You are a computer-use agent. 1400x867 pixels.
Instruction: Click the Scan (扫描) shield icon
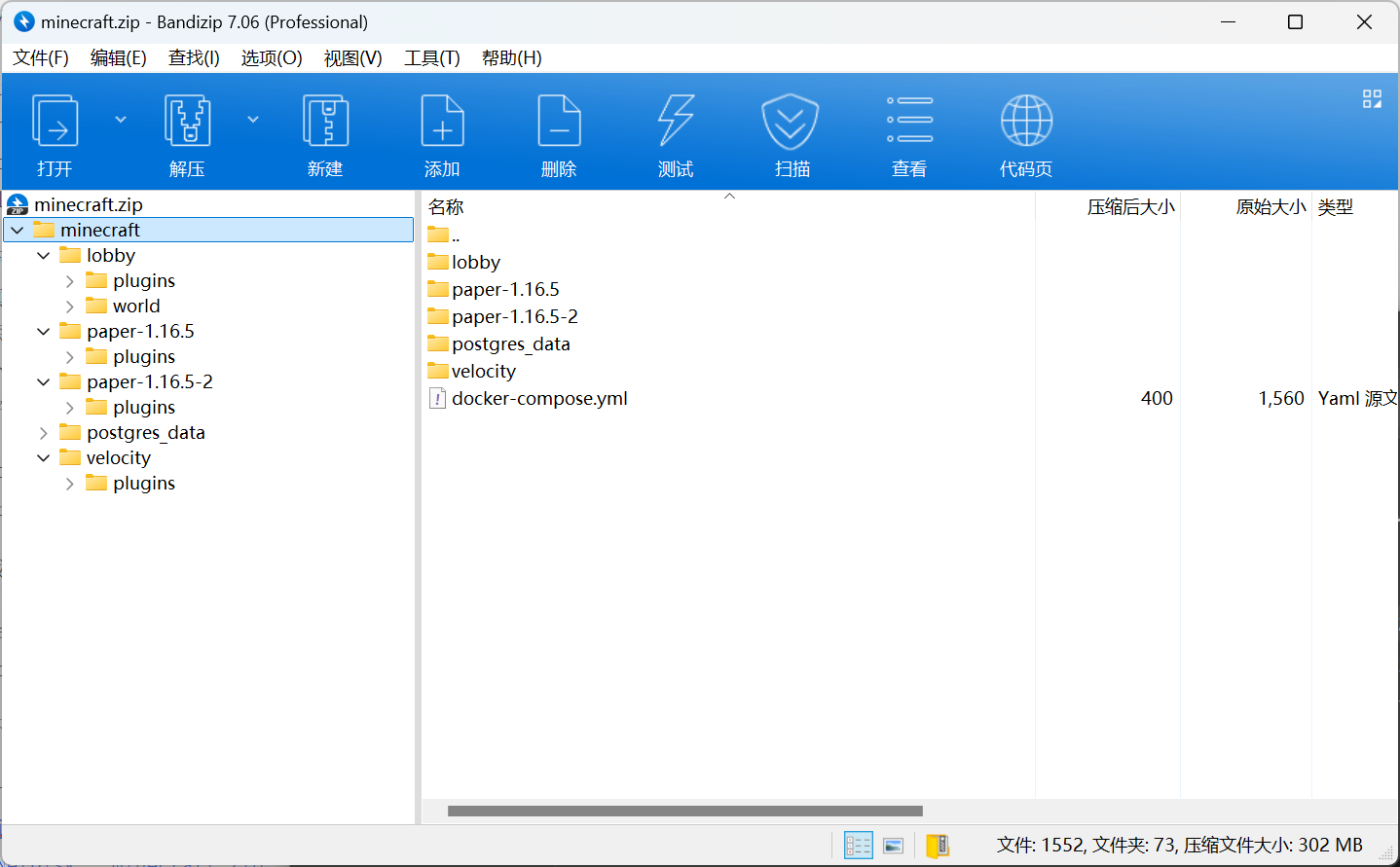791,122
